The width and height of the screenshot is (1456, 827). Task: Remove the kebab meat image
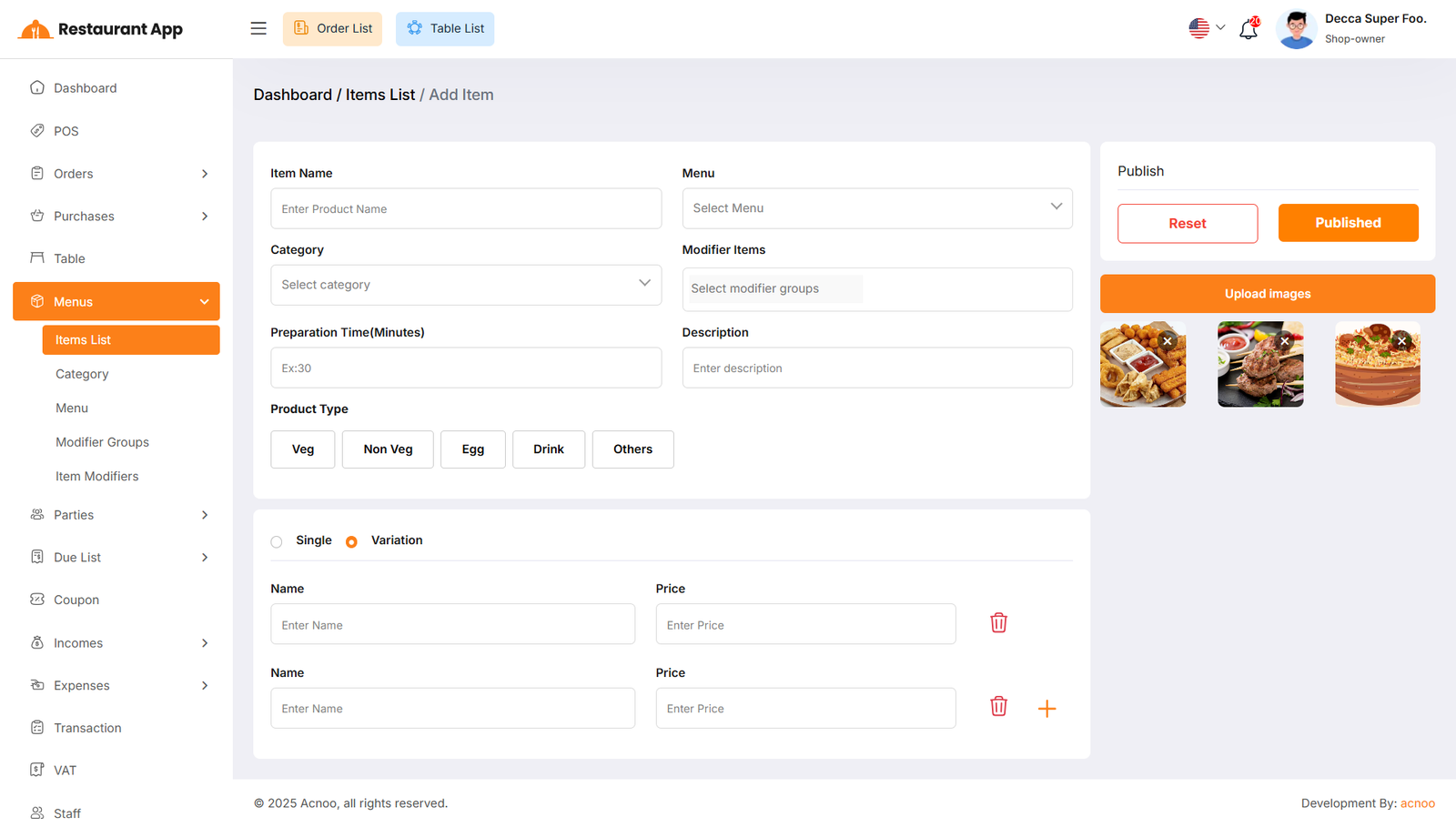(1285, 341)
